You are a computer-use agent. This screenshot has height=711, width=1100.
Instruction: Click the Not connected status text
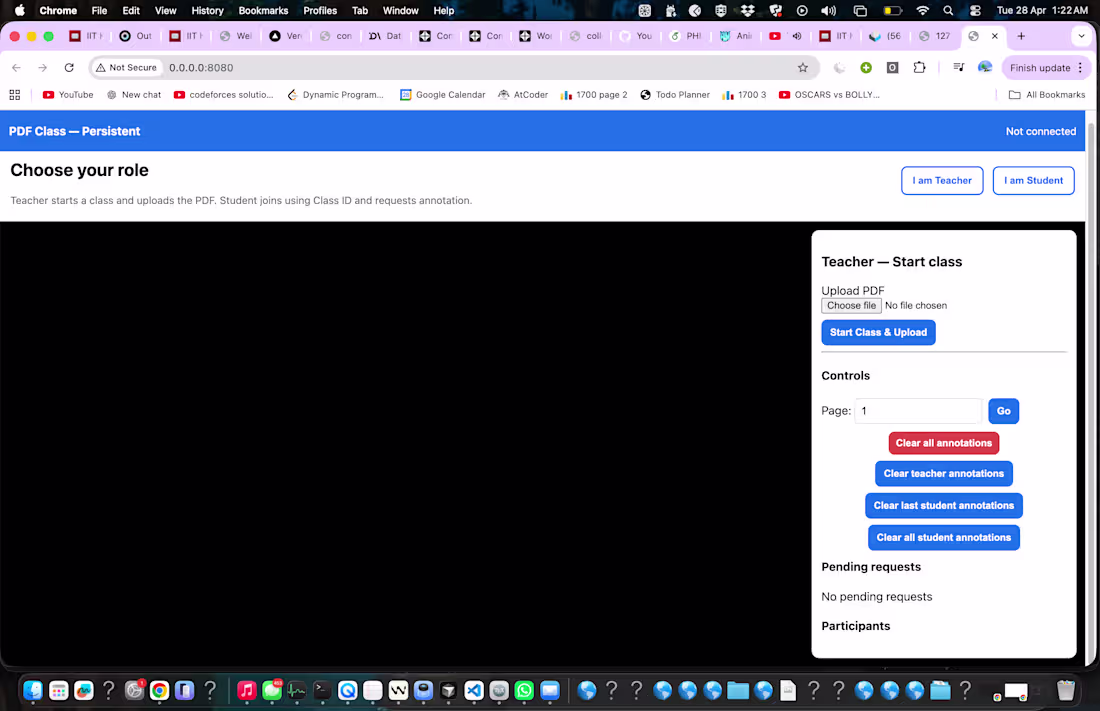coord(1040,131)
